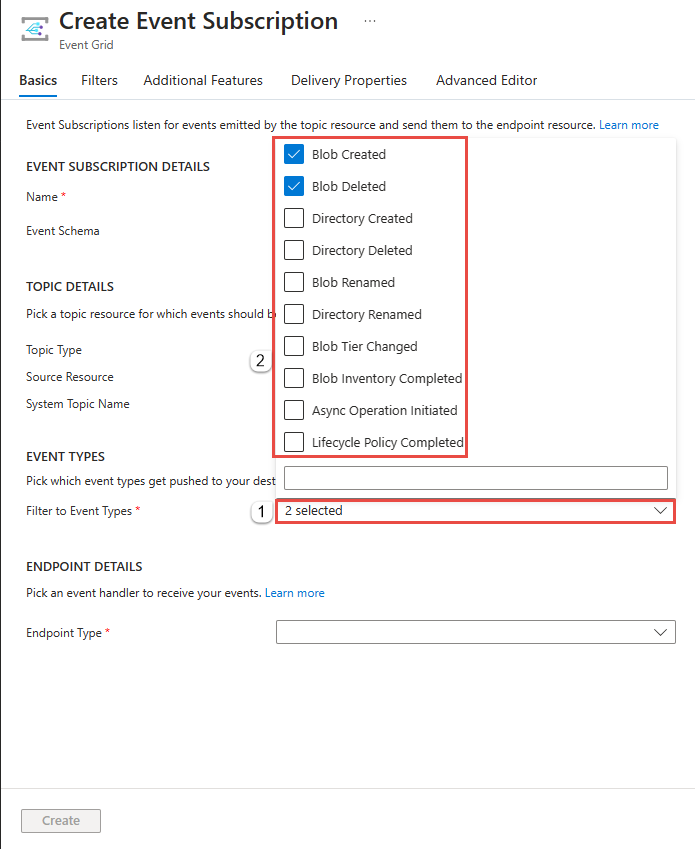Enable Lifecycle Policy Completed event type
Viewport: 695px width, 849px height.
tap(294, 442)
